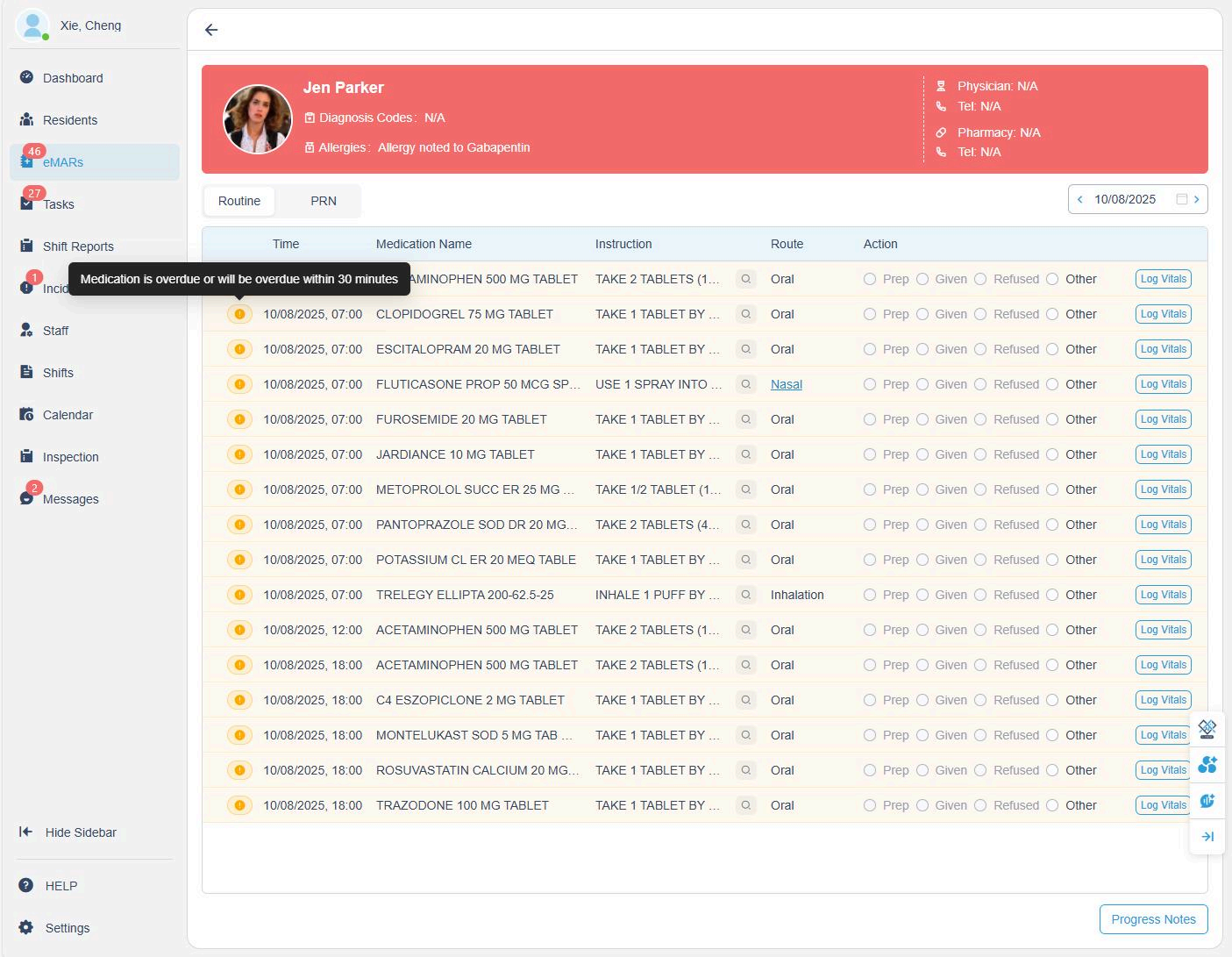Go to the previous date using left chevron
Viewport: 1232px width, 957px height.
pos(1080,199)
